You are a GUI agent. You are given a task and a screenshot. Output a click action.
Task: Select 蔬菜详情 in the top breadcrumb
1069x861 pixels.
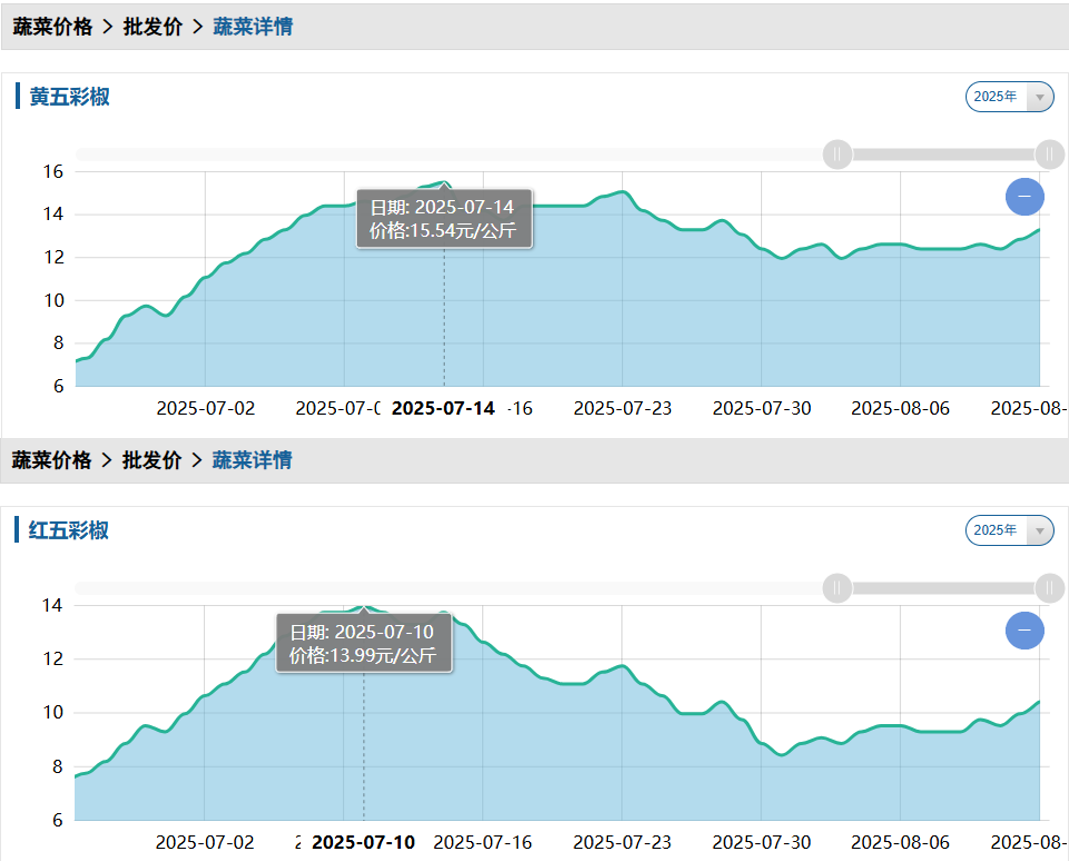[252, 27]
